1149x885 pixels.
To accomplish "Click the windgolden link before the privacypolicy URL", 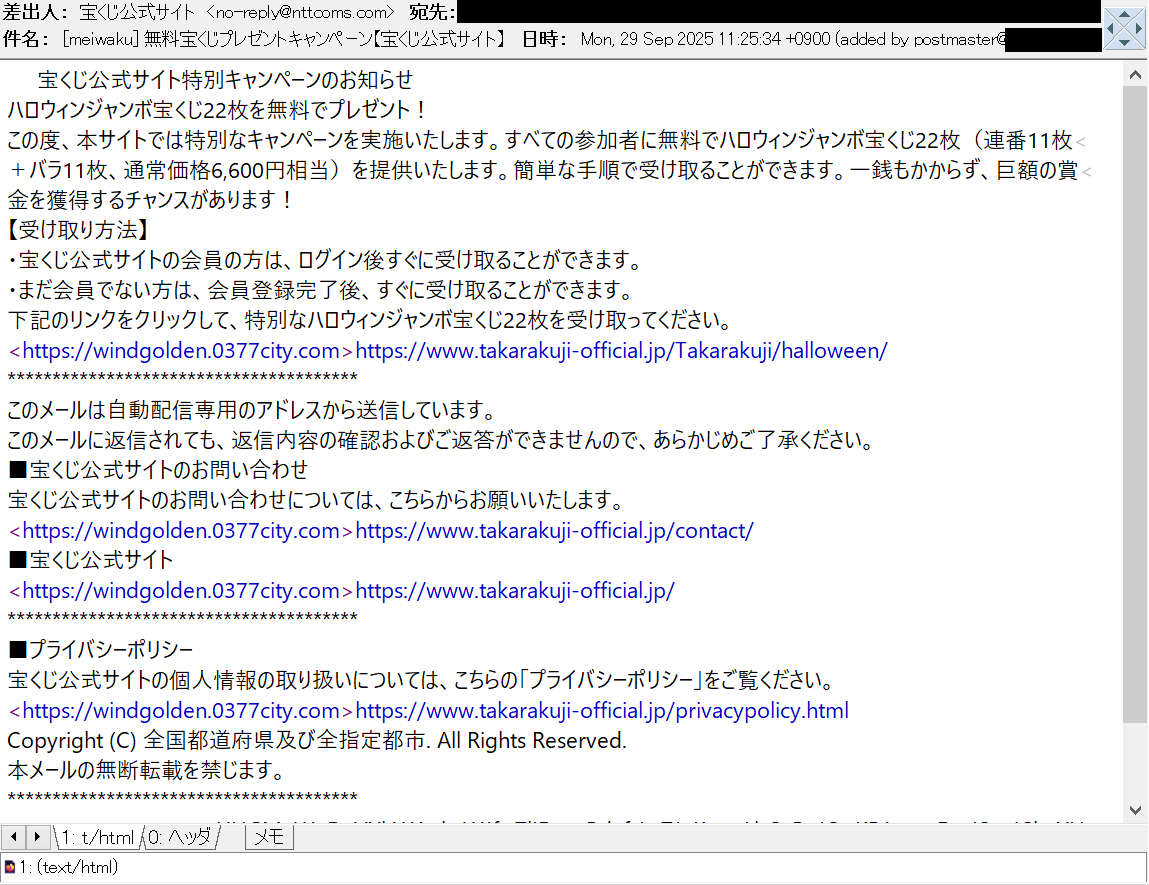I will click(x=181, y=711).
